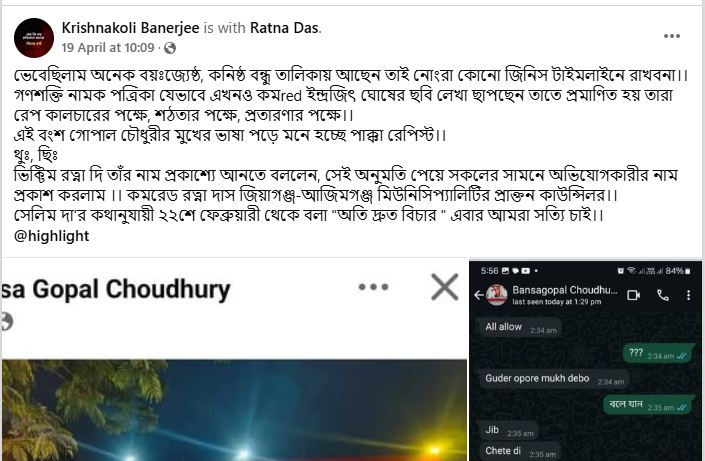Close the embedded Gopal Choudhury photo
The height and width of the screenshot is (461, 705).
click(x=444, y=287)
